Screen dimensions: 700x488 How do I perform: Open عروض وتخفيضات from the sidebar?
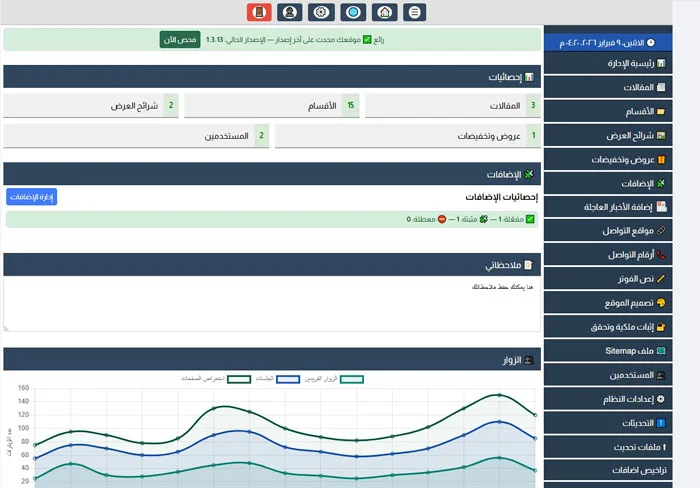(x=621, y=159)
